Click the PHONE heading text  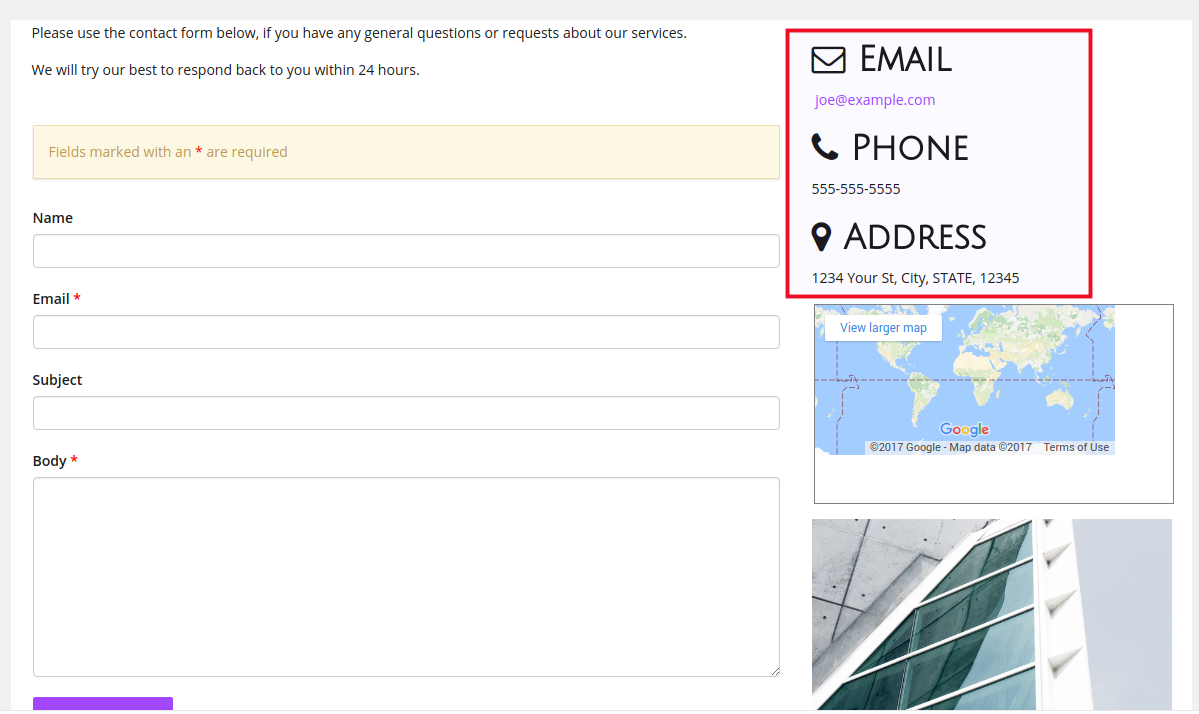click(910, 148)
